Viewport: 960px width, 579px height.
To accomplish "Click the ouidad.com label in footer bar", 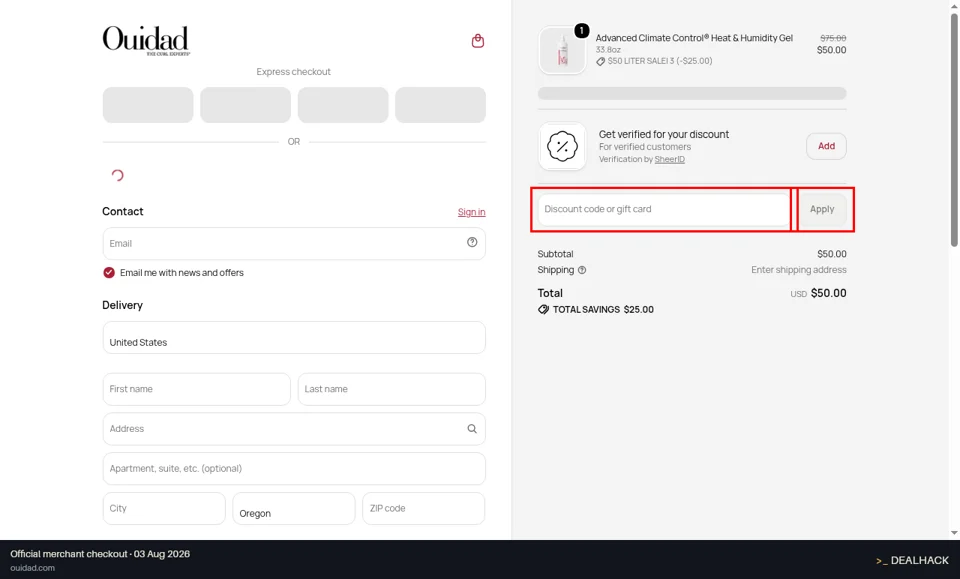I will tap(32, 568).
